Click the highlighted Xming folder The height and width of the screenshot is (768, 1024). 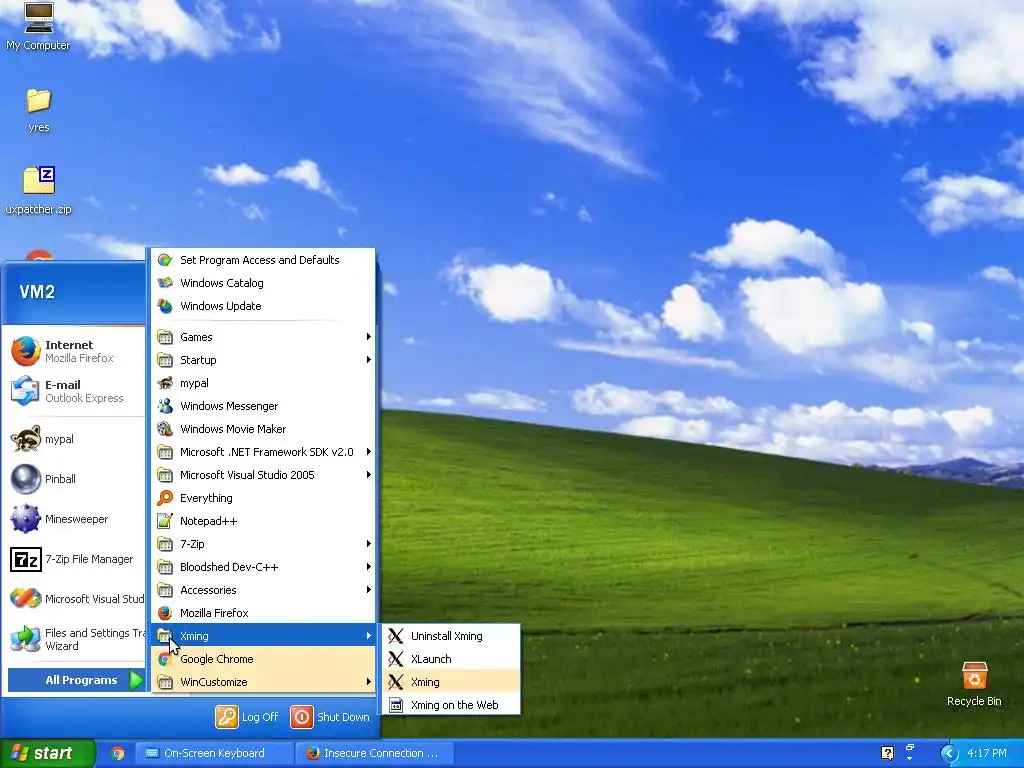264,635
